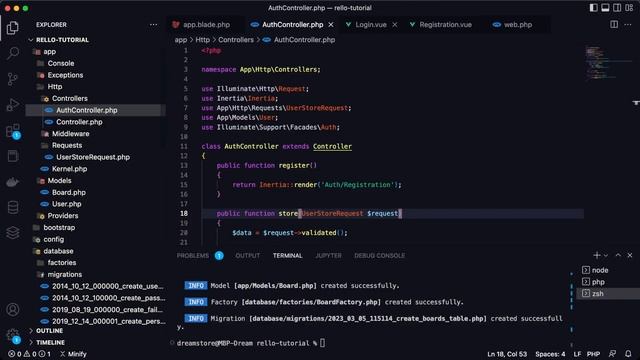
Task: Click the code minimap
Action: (x=608, y=62)
